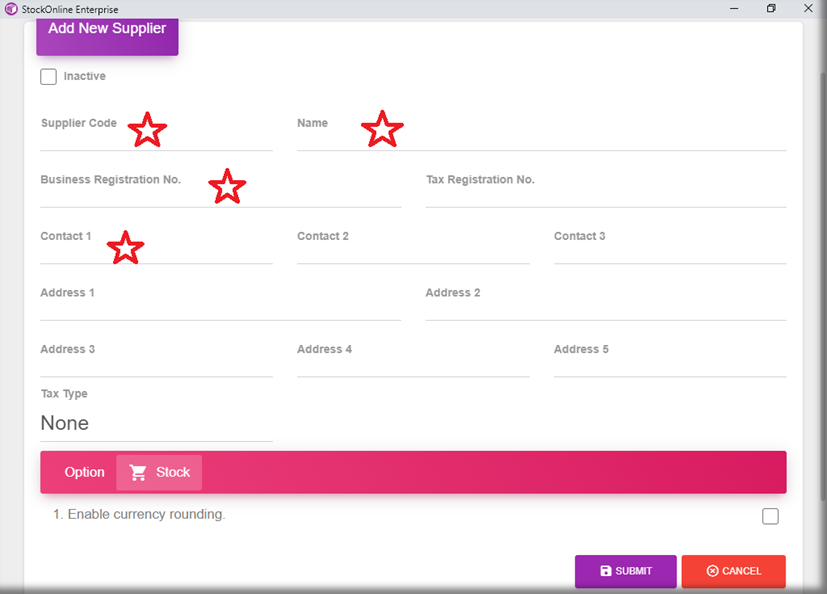Click the save icon on Submit
827x594 pixels.
(606, 571)
